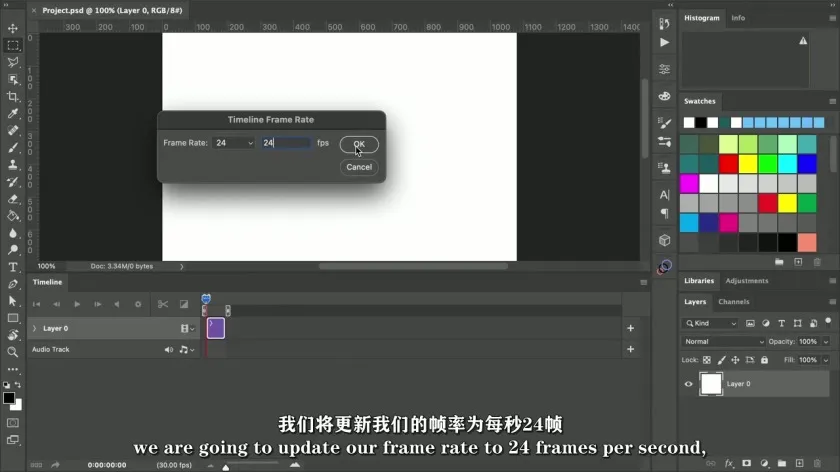
Task: Select the Type tool in the toolbar
Action: 13,267
